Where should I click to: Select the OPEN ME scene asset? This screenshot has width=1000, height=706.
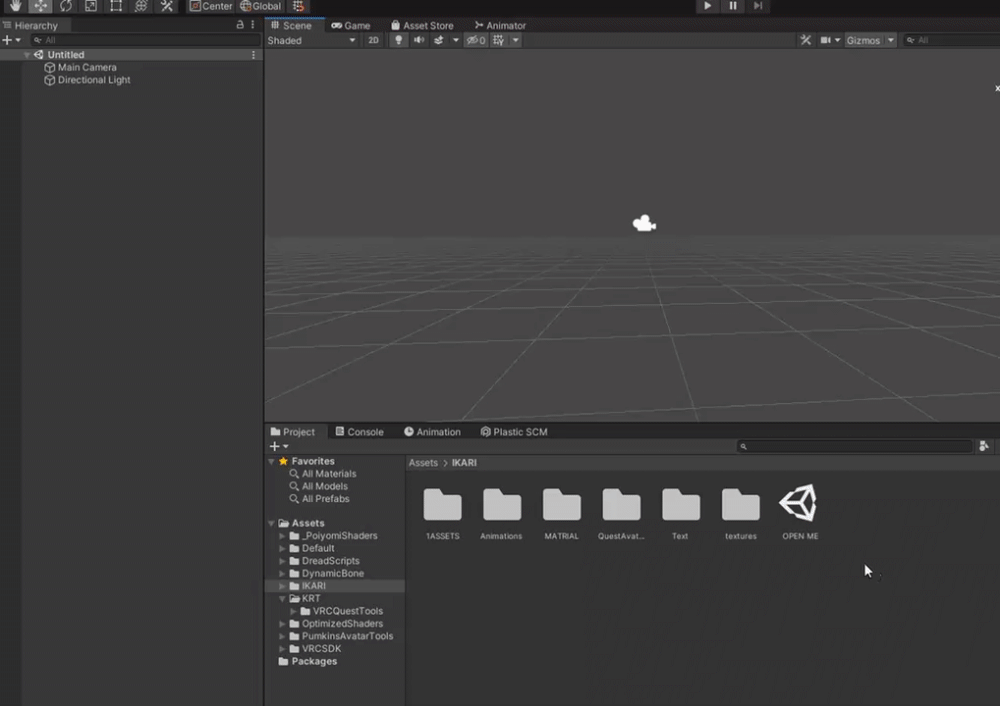800,512
